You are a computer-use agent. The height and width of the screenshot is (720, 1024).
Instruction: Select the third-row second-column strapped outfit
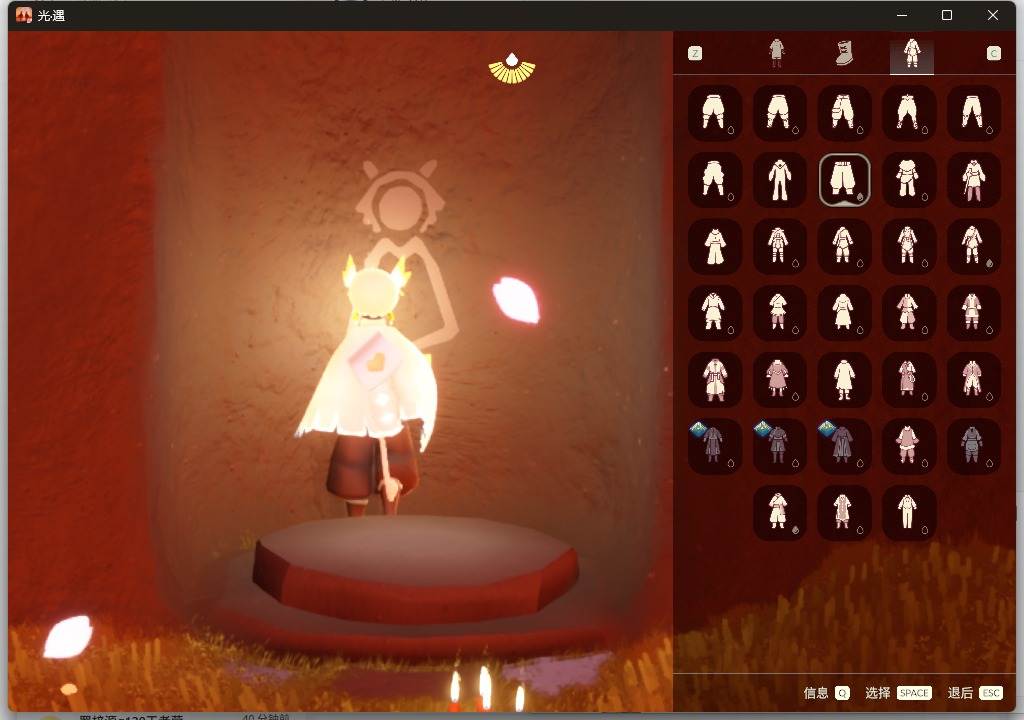click(779, 246)
